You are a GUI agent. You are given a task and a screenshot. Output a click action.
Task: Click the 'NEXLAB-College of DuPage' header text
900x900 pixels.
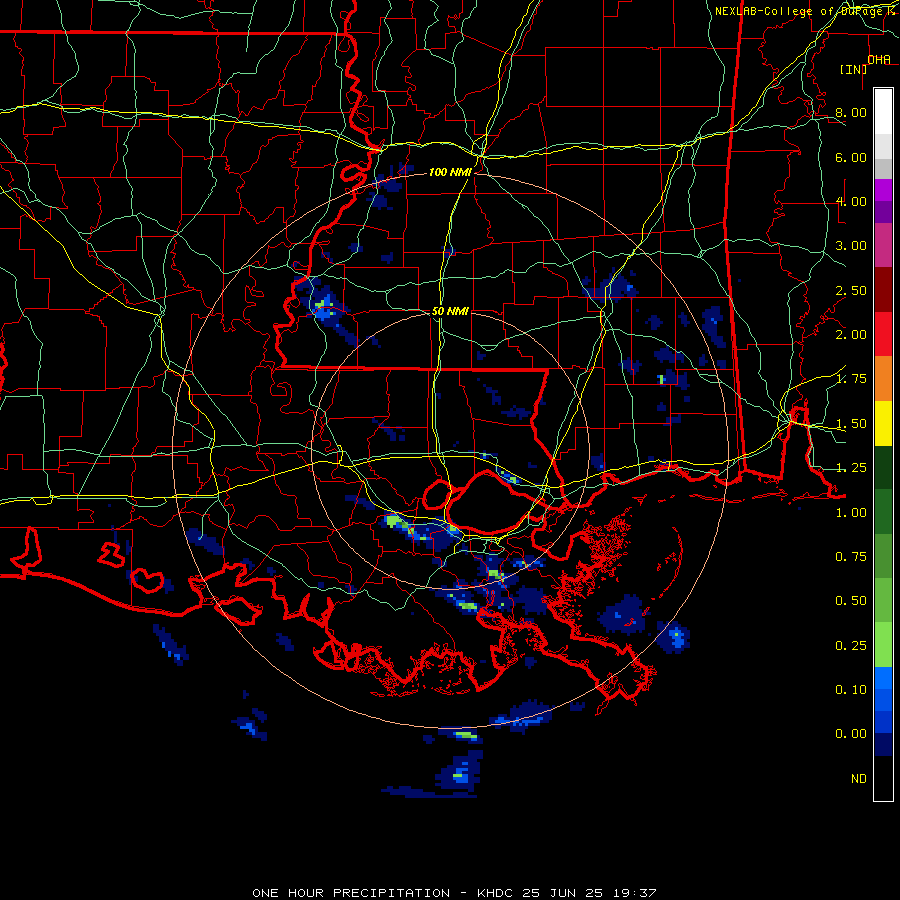[x=800, y=11]
